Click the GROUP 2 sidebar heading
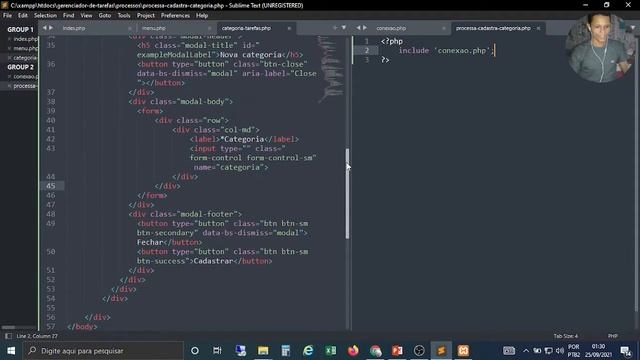The width and height of the screenshot is (640, 360). tap(20, 67)
